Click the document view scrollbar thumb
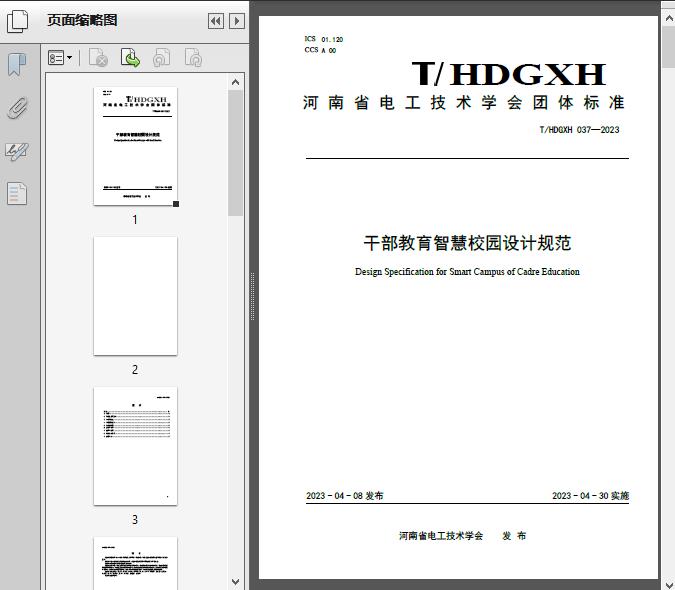675x590 pixels. click(669, 46)
